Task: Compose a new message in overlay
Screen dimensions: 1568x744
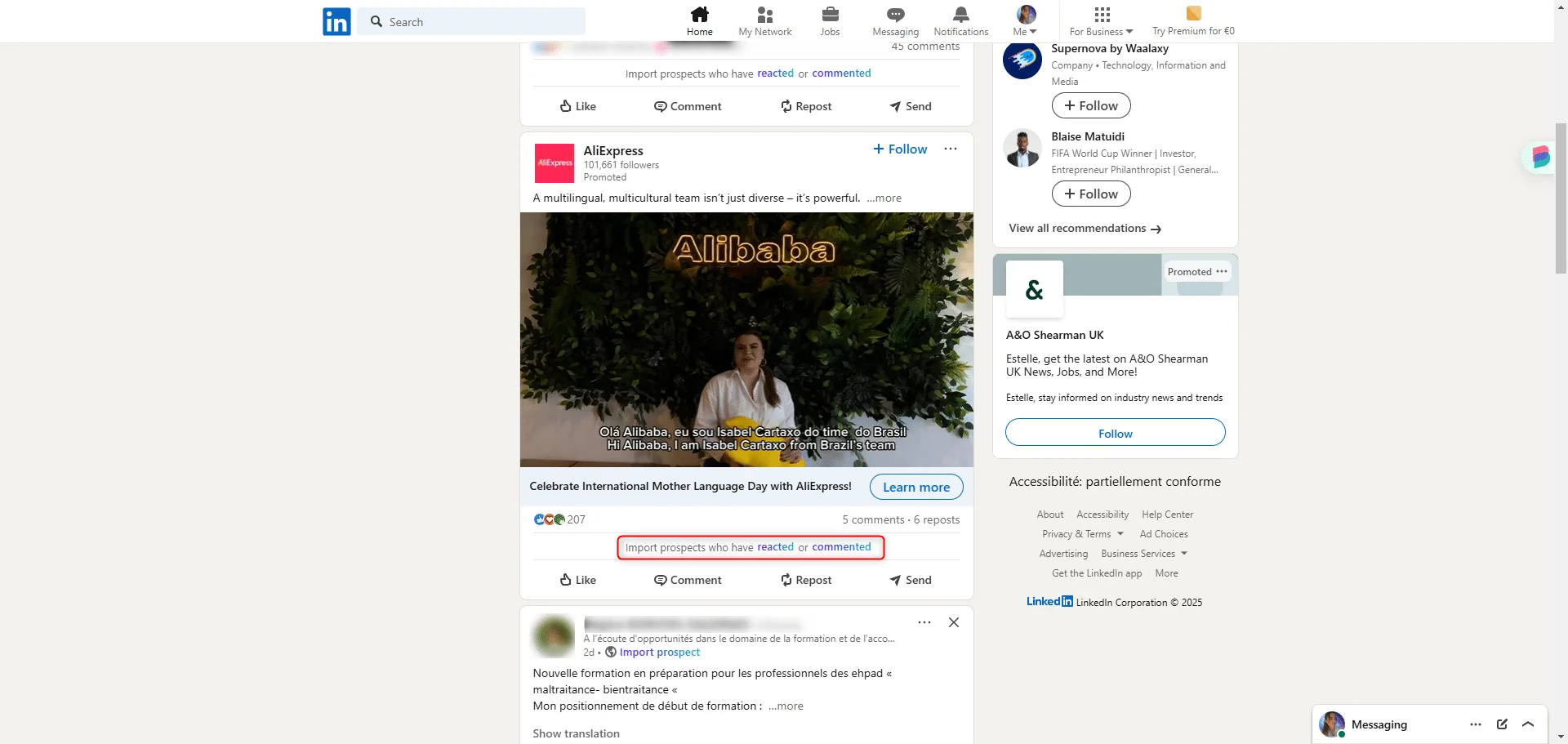Action: point(1502,724)
